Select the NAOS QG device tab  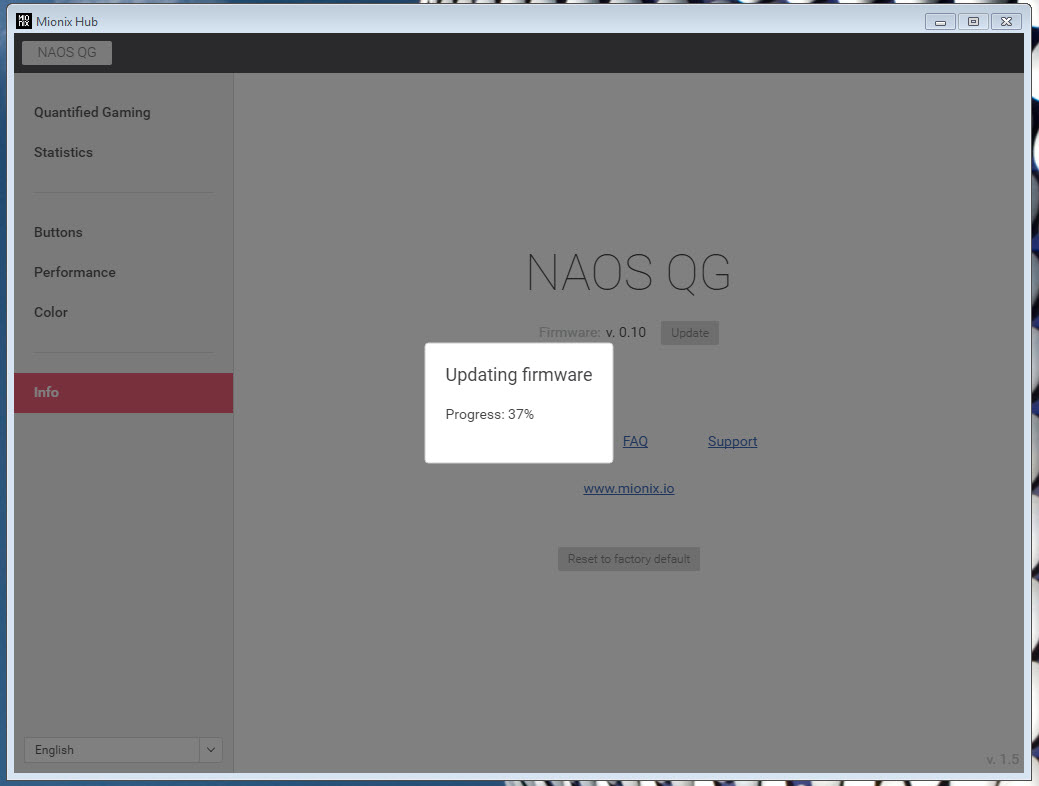point(67,52)
